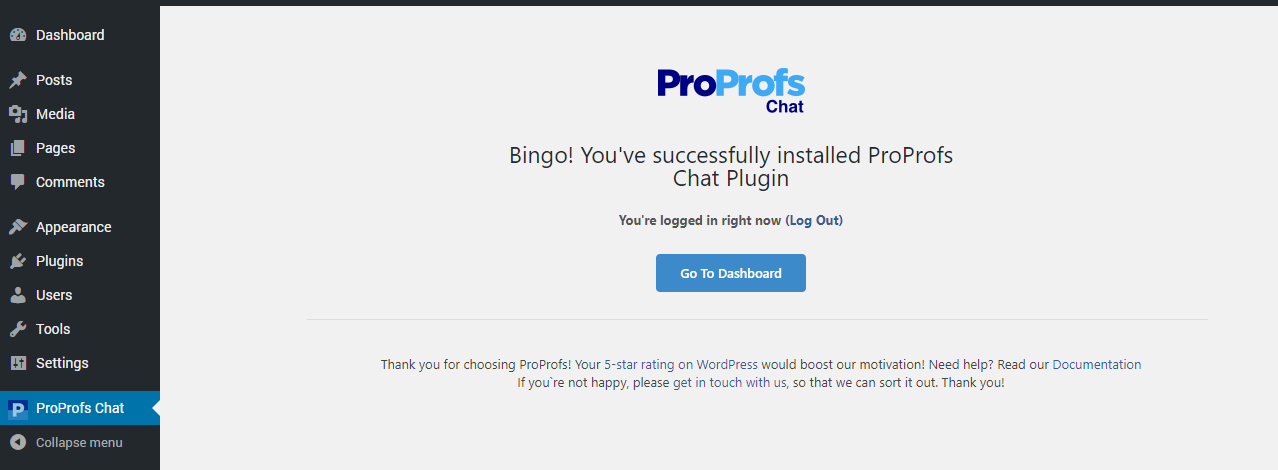Click the Tools wrench icon
The image size is (1278, 470).
tap(18, 329)
